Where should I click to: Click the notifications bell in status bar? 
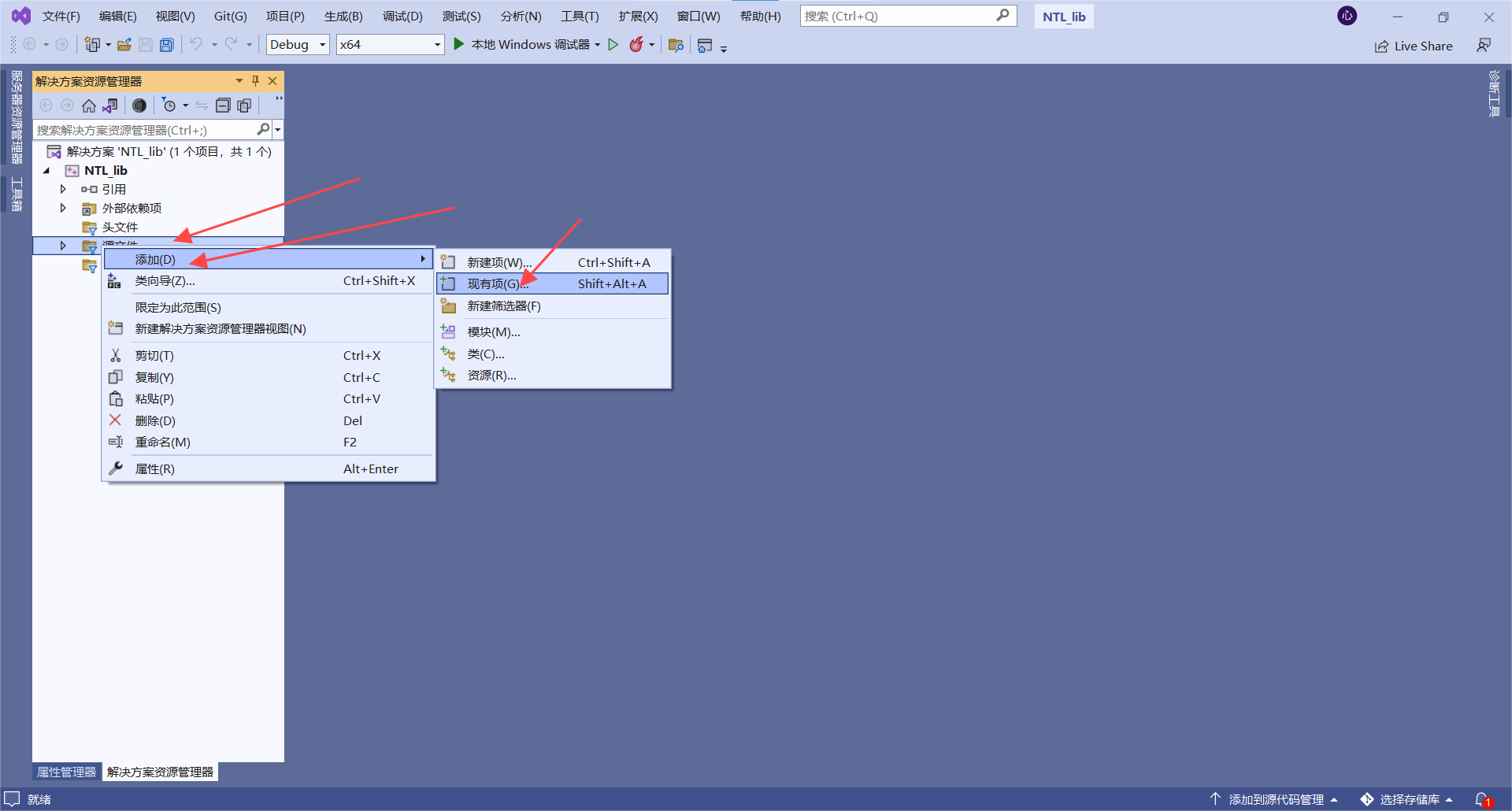(x=1483, y=799)
